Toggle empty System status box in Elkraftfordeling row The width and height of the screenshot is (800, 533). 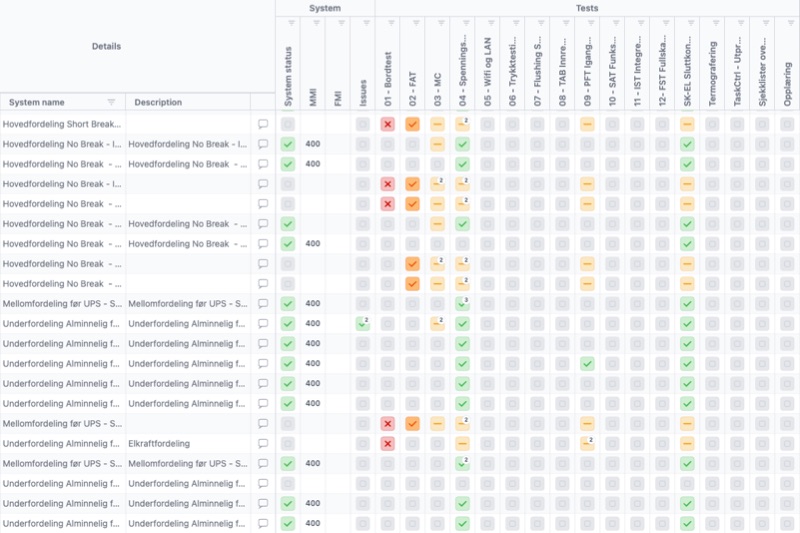pyautogui.click(x=288, y=443)
